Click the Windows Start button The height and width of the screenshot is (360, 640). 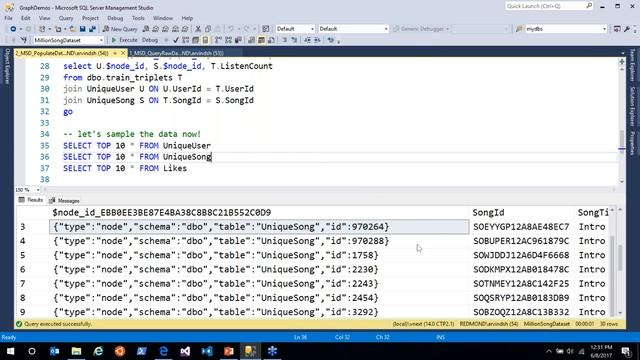pyautogui.click(x=10, y=351)
